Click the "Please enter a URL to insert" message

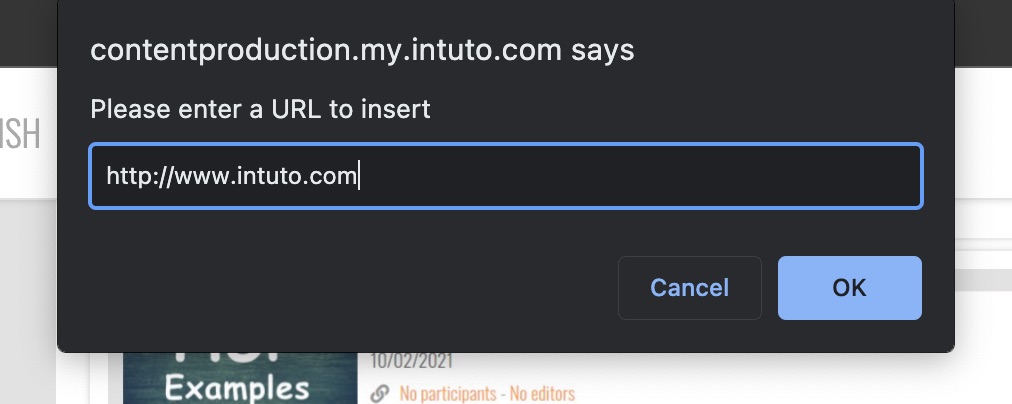[260, 108]
